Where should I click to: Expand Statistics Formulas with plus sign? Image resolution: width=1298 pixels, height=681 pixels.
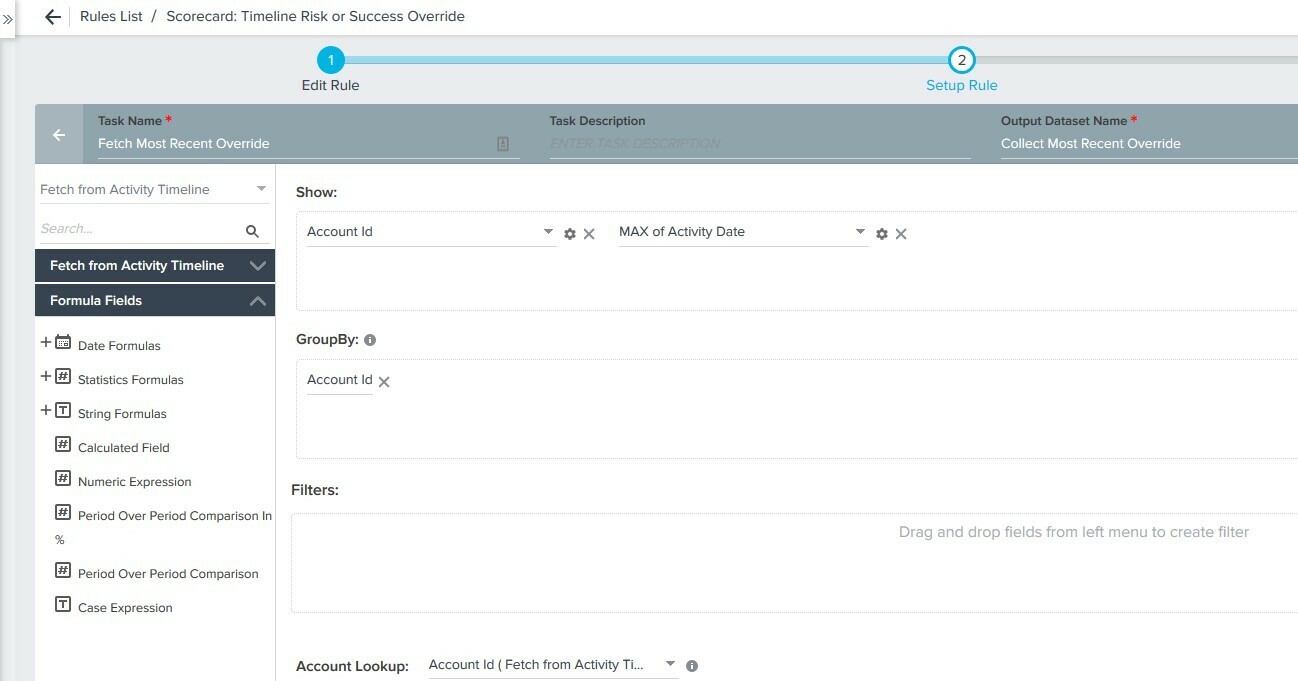pos(45,376)
